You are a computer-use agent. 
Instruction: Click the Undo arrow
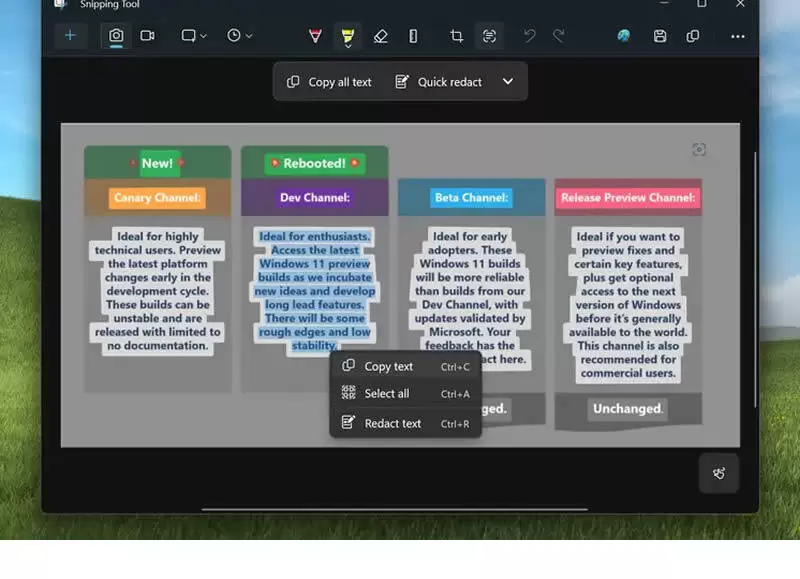(x=530, y=36)
